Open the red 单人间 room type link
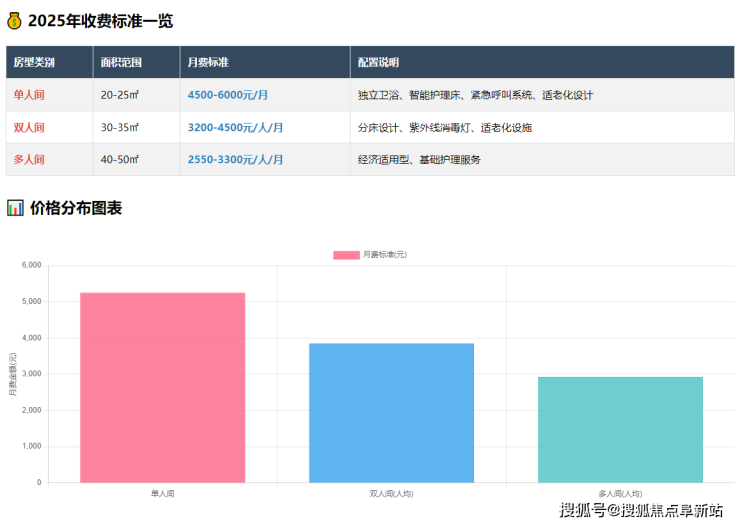This screenshot has width=740, height=526. 28,95
